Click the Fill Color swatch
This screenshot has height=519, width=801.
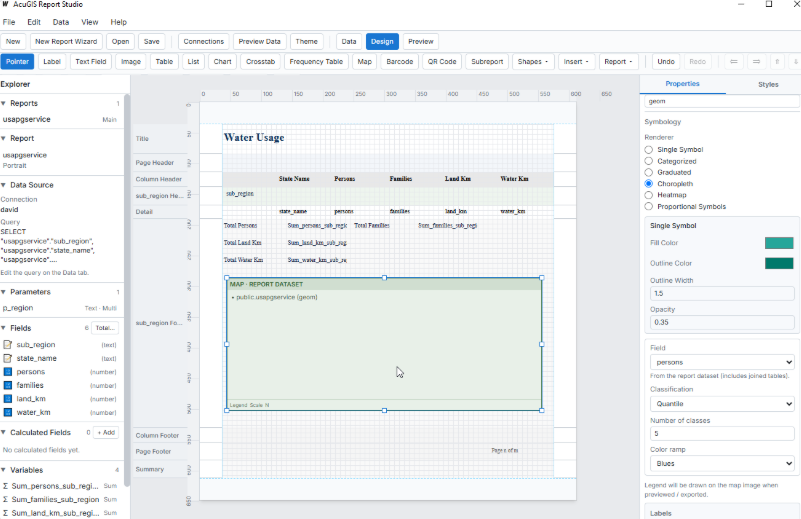[x=779, y=243]
